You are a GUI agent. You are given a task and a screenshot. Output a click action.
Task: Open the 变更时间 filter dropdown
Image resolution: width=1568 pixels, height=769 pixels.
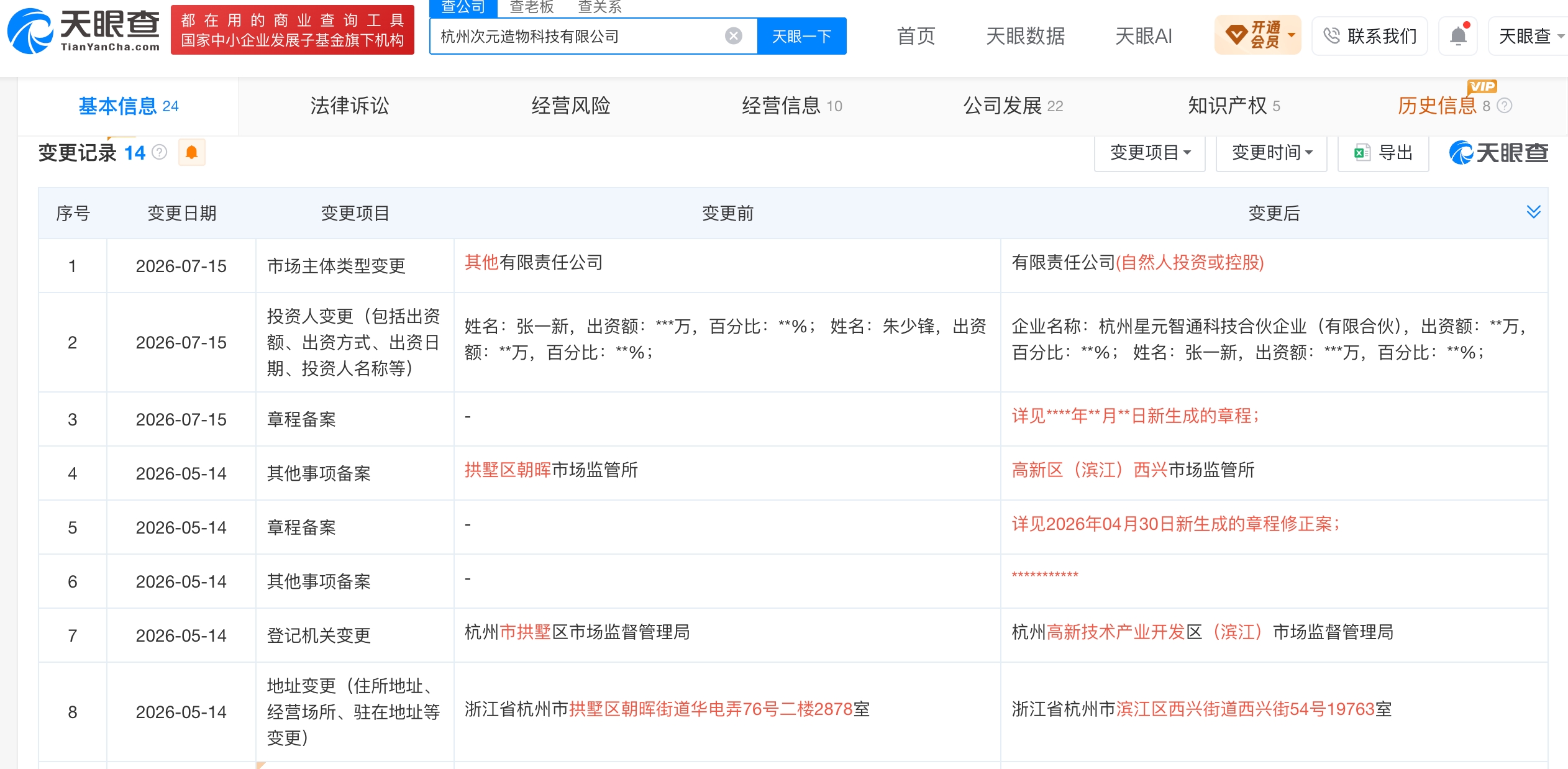tap(1272, 153)
